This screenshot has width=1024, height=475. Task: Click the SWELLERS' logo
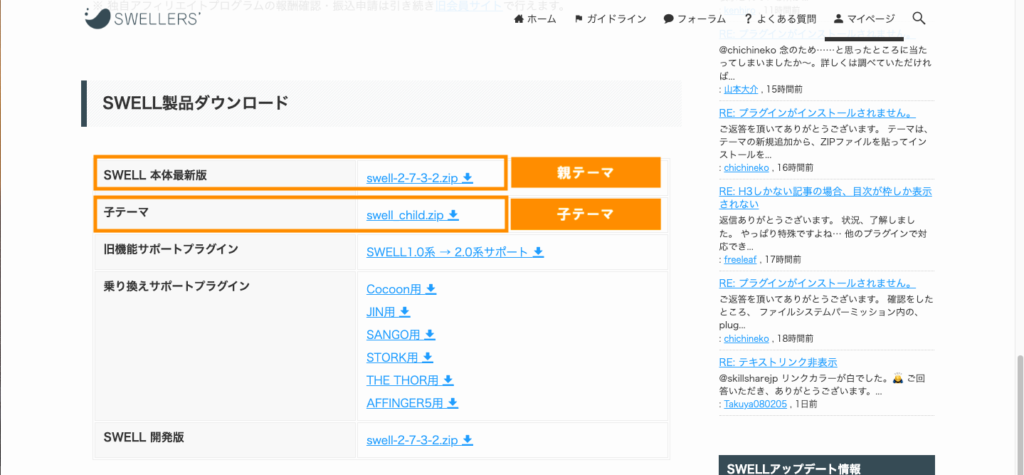142,18
